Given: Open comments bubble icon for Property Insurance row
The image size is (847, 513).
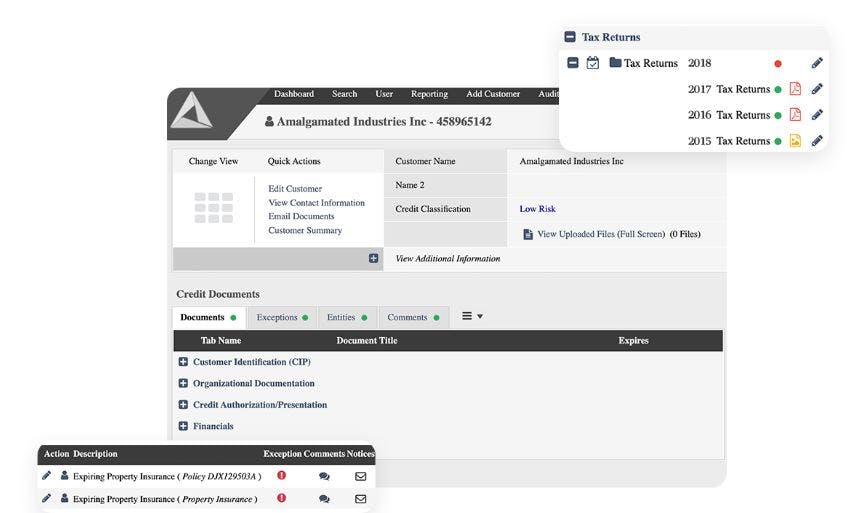Looking at the screenshot, I should 324,499.
